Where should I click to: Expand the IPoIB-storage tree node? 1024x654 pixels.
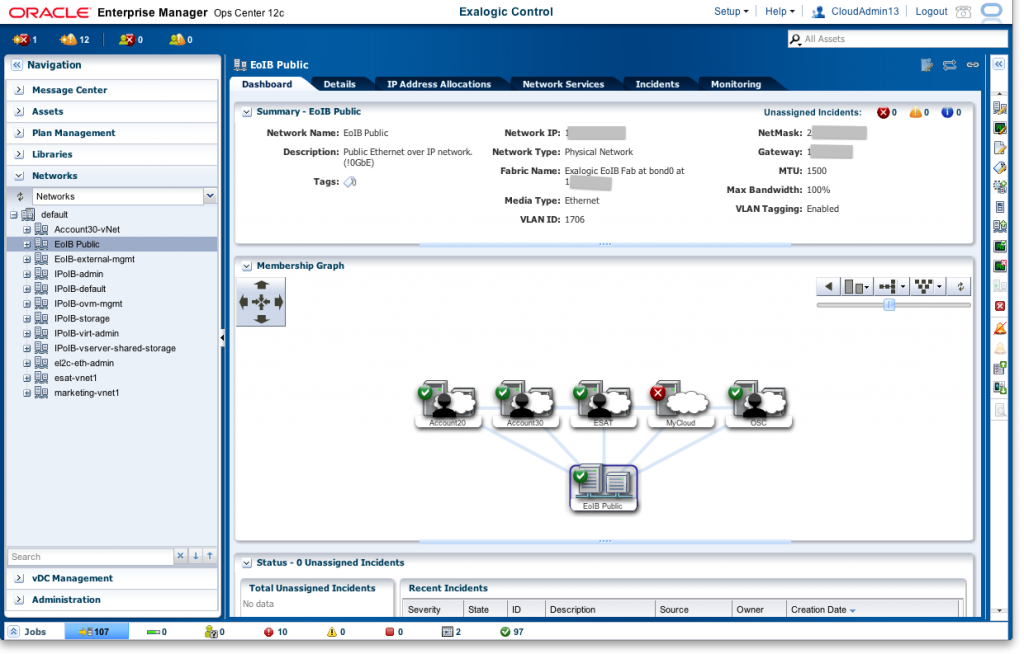[x=27, y=319]
